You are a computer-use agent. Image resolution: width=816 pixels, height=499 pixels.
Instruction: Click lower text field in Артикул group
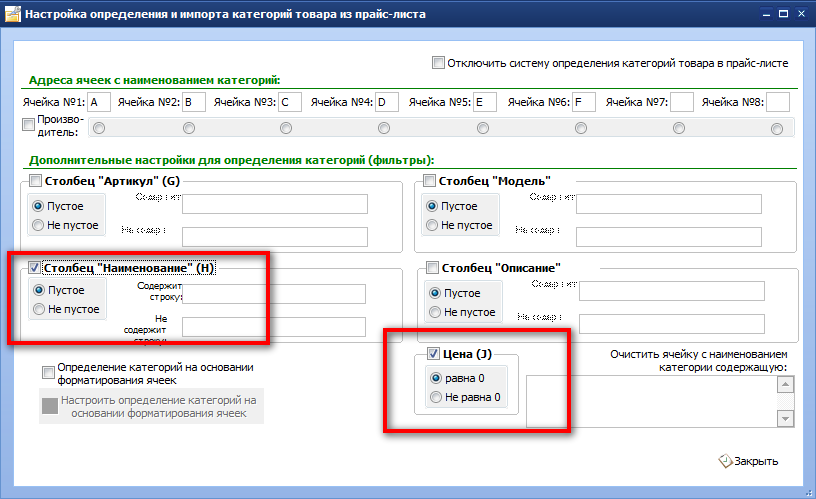[275, 237]
